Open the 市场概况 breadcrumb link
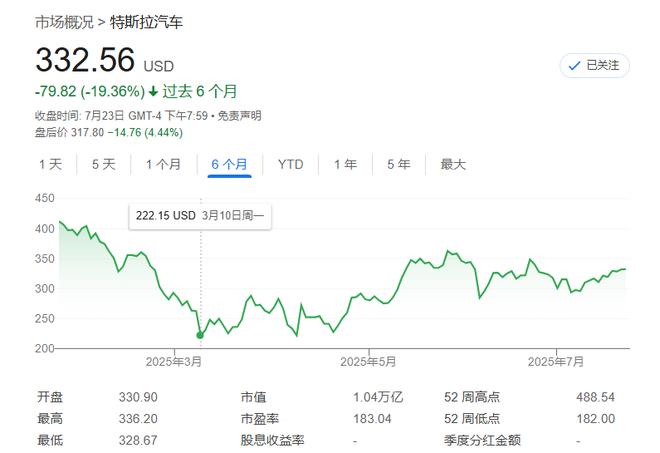 [x=65, y=21]
